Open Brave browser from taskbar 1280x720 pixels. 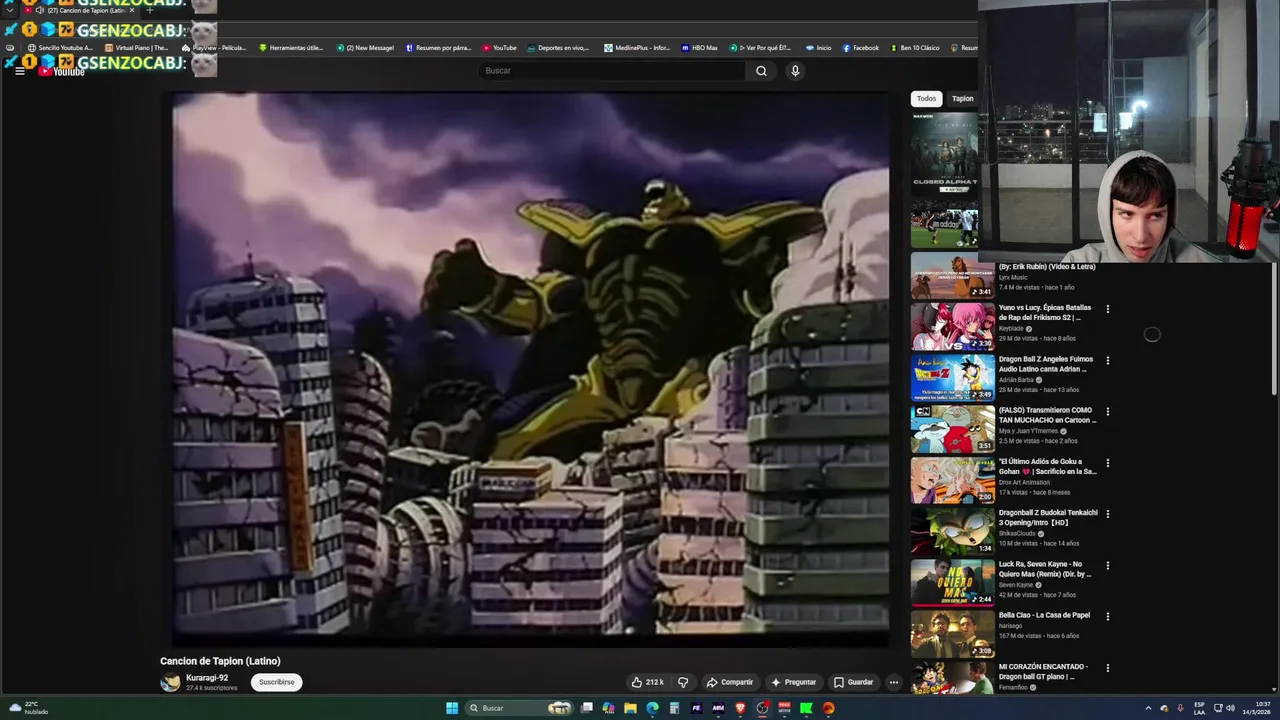(x=740, y=708)
